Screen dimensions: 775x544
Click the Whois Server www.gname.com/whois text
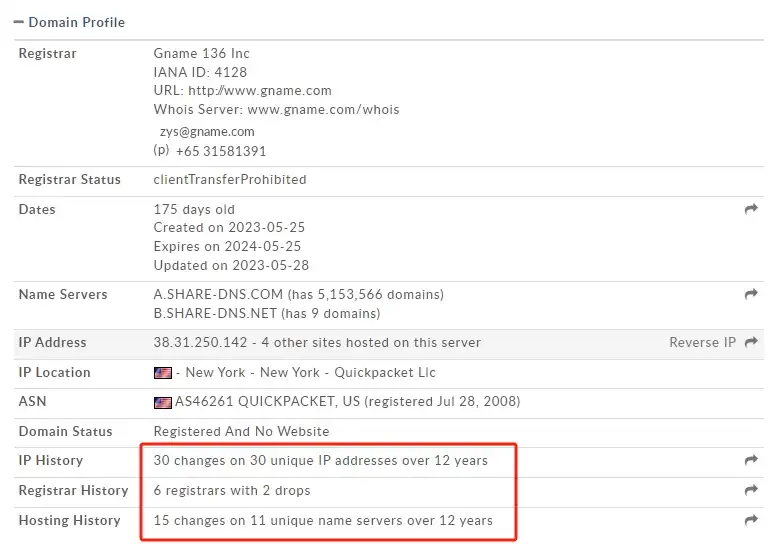click(276, 109)
